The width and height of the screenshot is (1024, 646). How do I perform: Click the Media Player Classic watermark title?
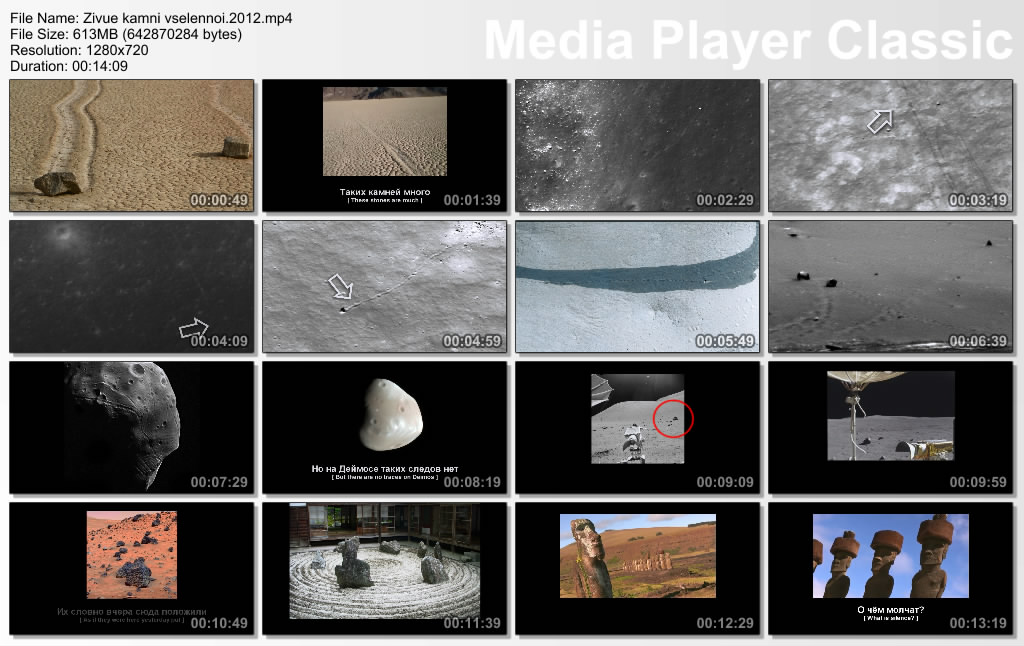(748, 40)
